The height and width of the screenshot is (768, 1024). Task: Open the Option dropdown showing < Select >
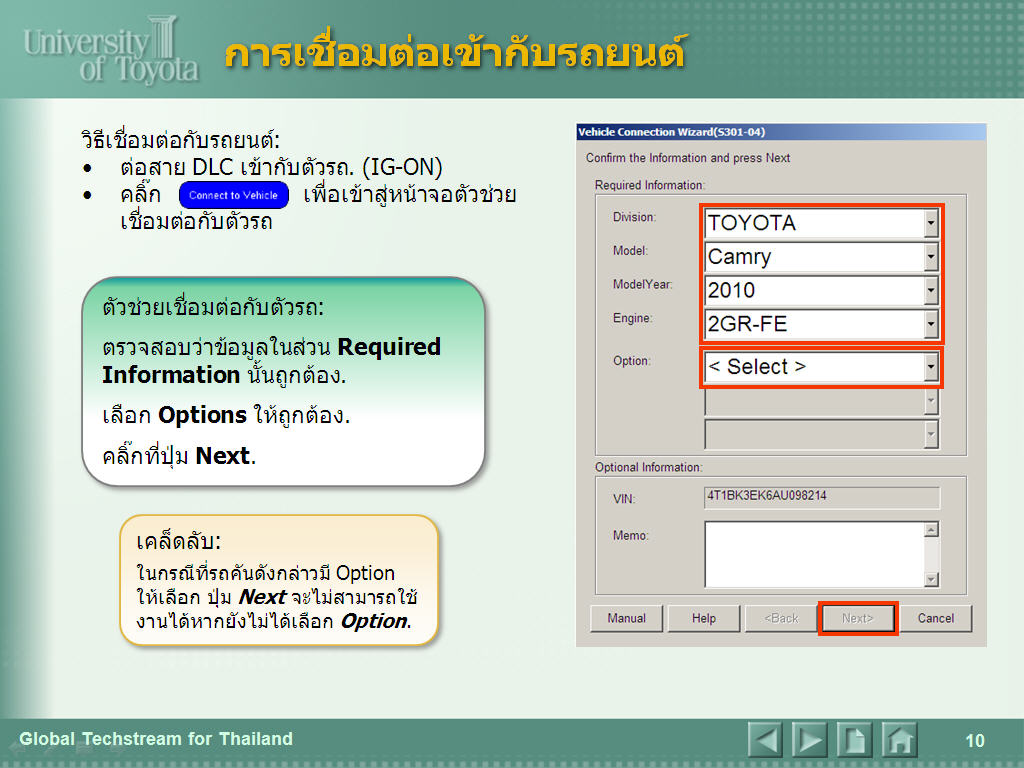tap(822, 367)
